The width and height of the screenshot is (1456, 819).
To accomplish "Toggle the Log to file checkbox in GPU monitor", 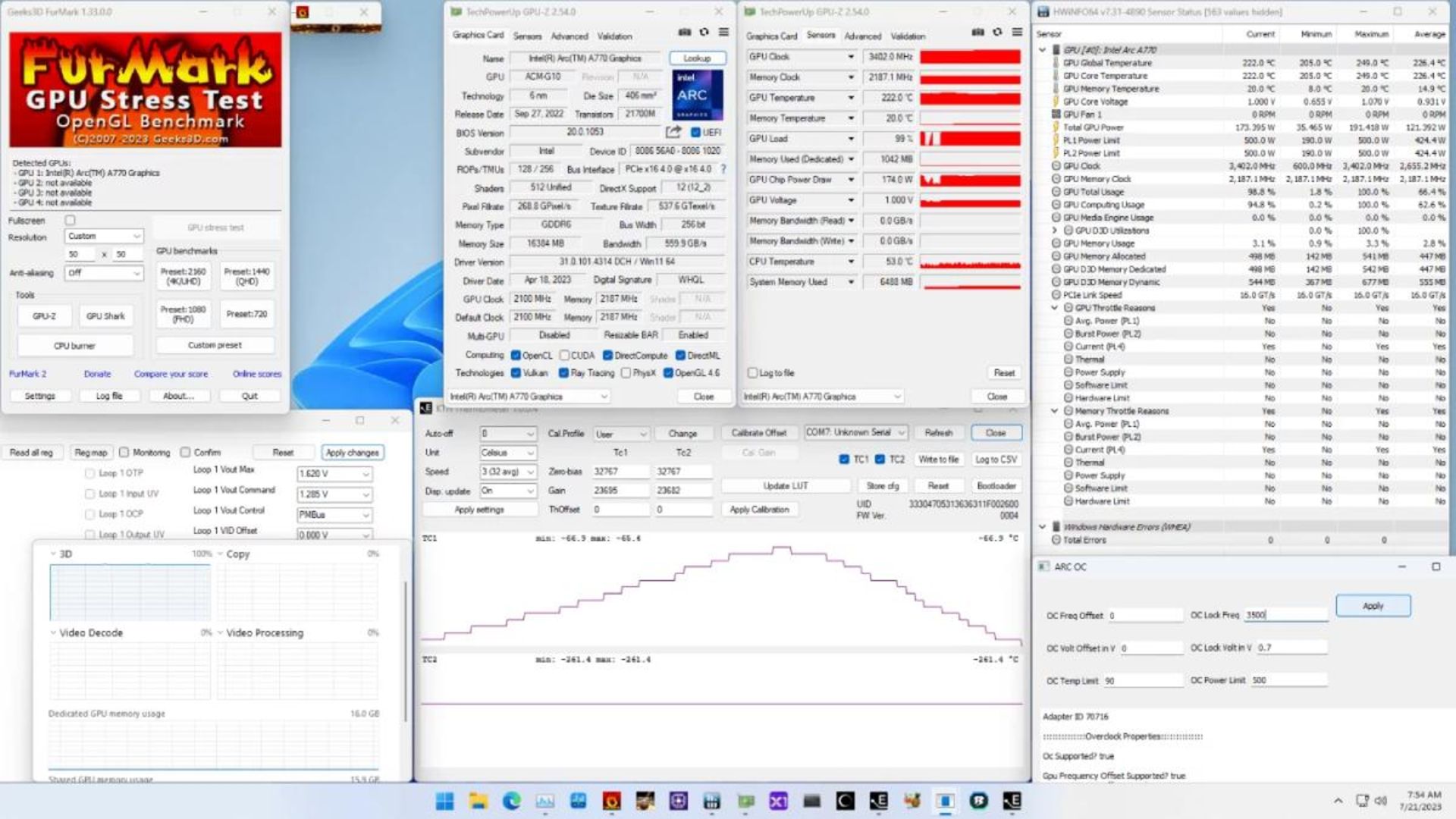I will pyautogui.click(x=753, y=373).
